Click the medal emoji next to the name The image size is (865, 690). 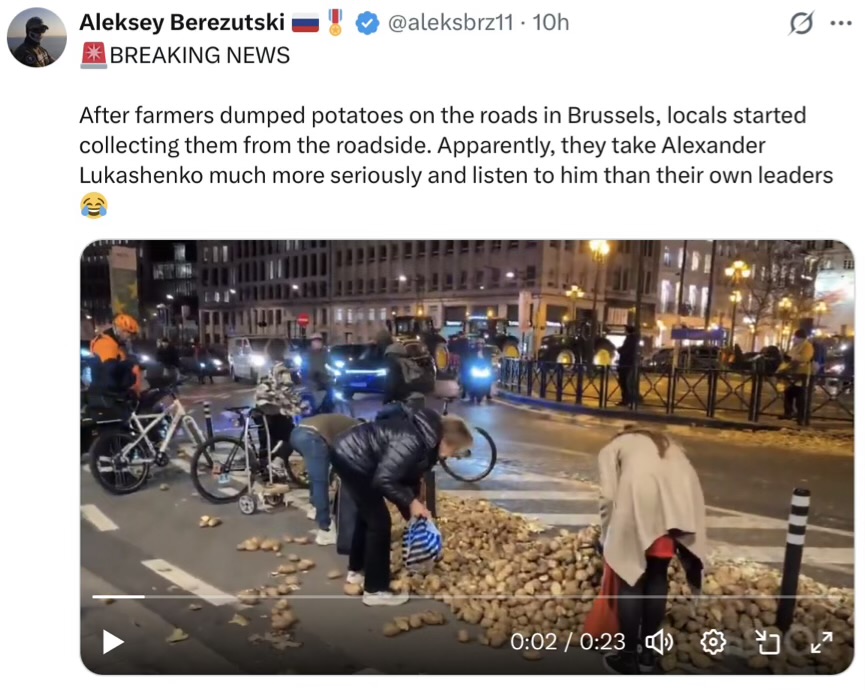pos(335,23)
